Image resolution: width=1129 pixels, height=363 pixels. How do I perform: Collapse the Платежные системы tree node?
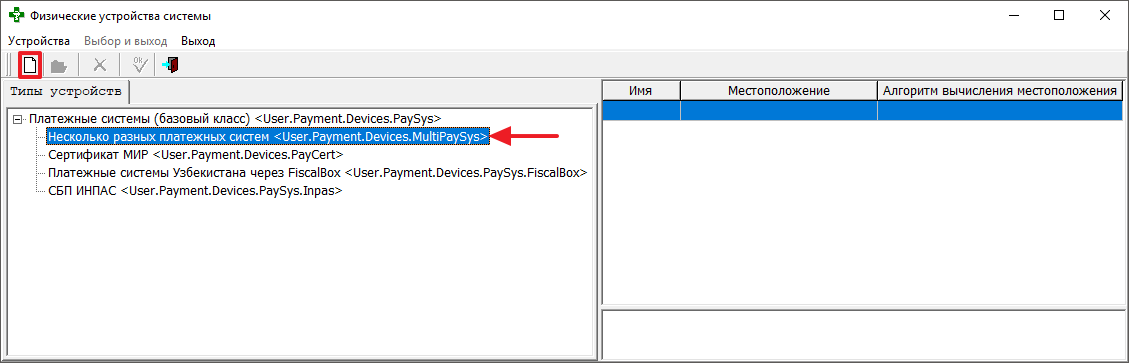click(x=18, y=117)
